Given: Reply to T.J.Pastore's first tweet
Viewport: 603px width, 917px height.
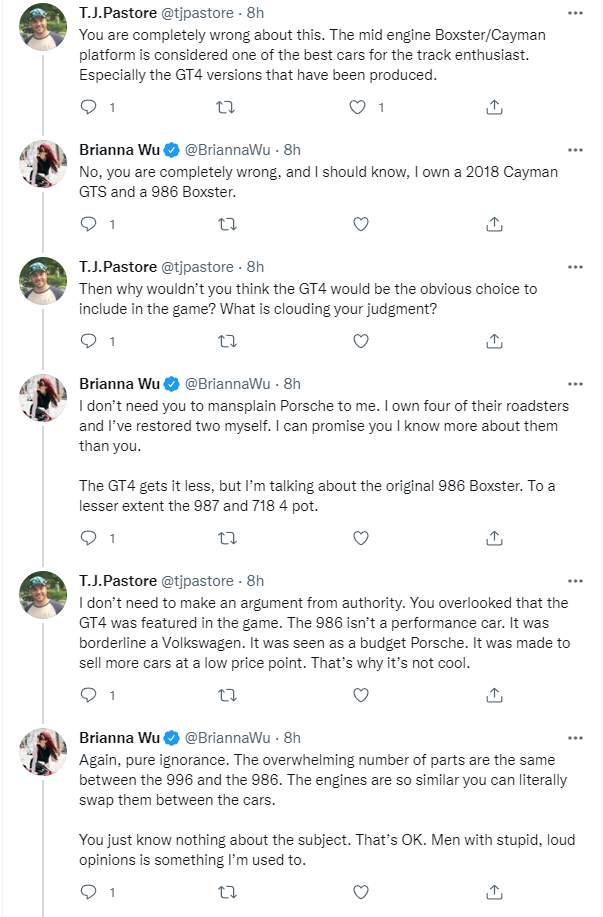Looking at the screenshot, I should coord(88,107).
